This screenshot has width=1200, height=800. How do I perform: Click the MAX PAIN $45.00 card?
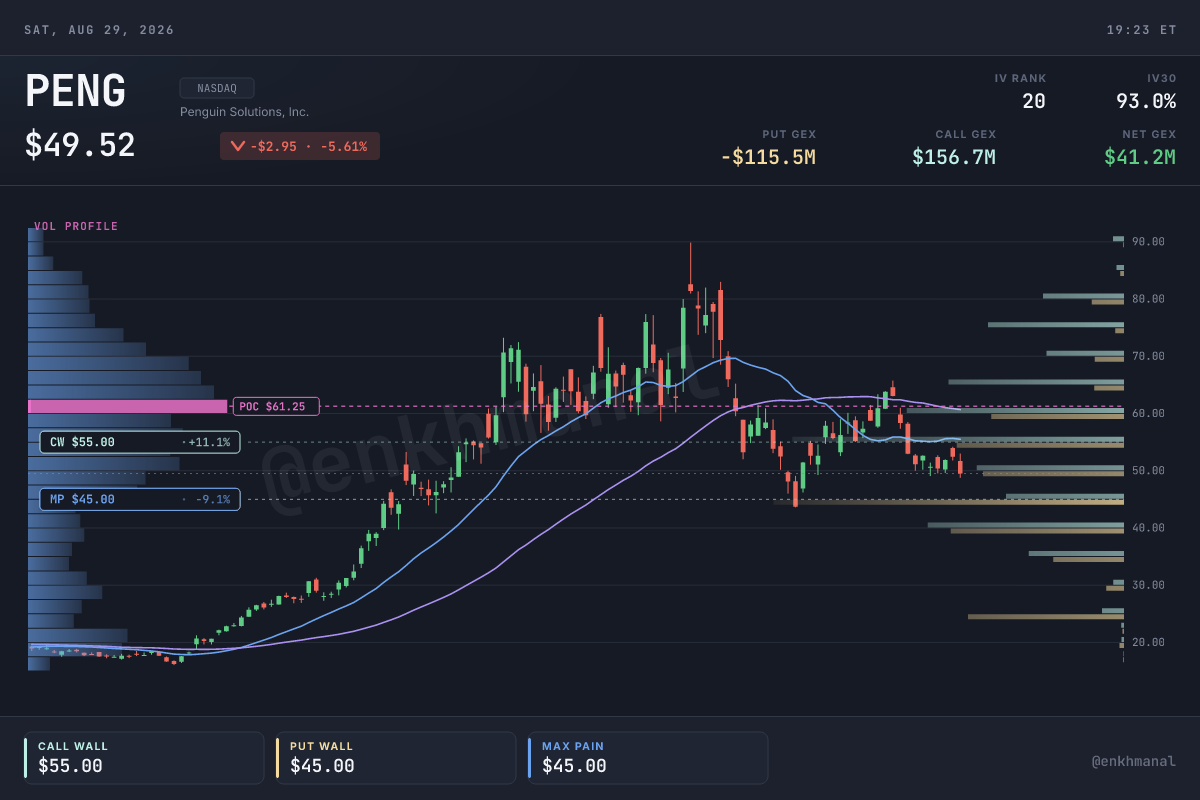click(648, 757)
